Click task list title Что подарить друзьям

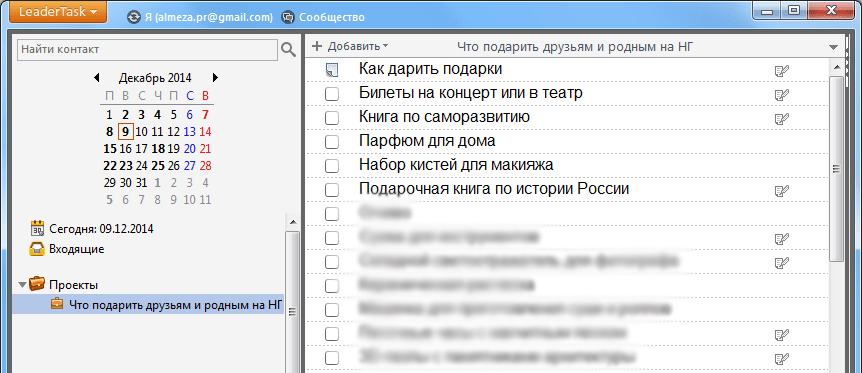pyautogui.click(x=574, y=47)
